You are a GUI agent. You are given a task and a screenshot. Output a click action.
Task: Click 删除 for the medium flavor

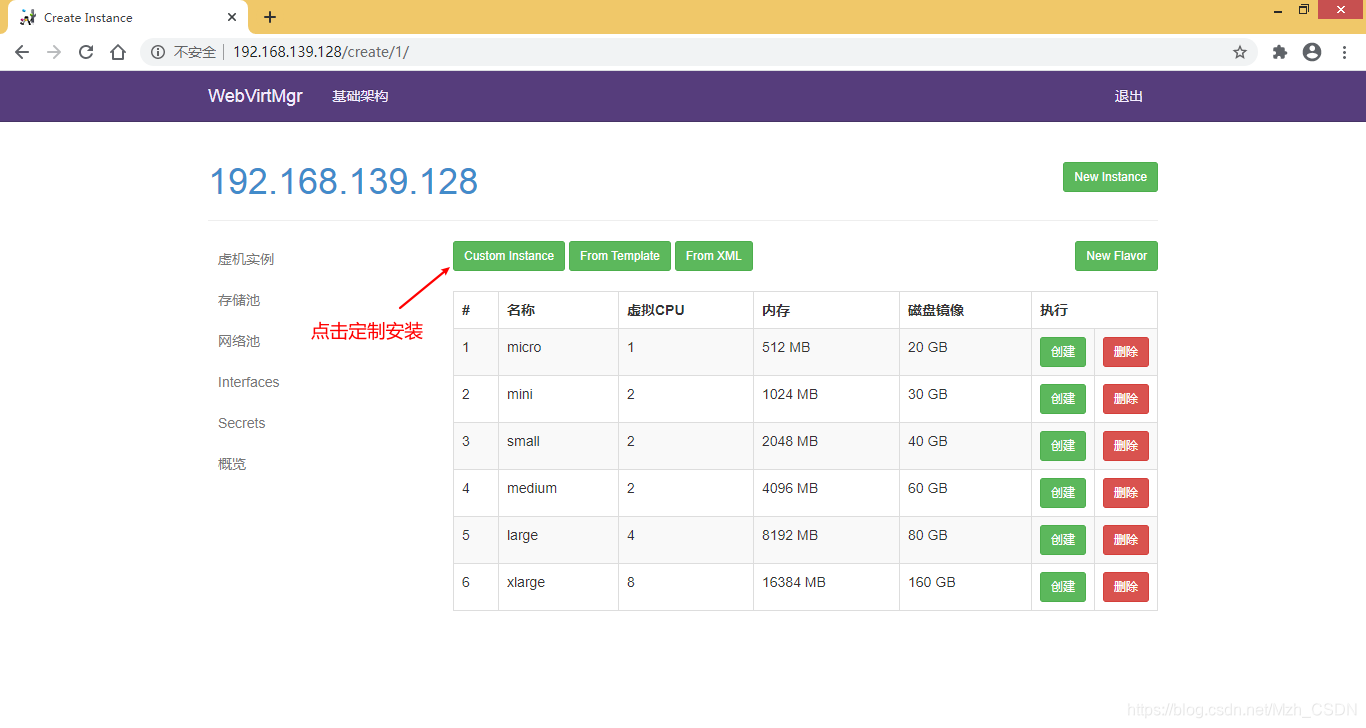click(1126, 493)
